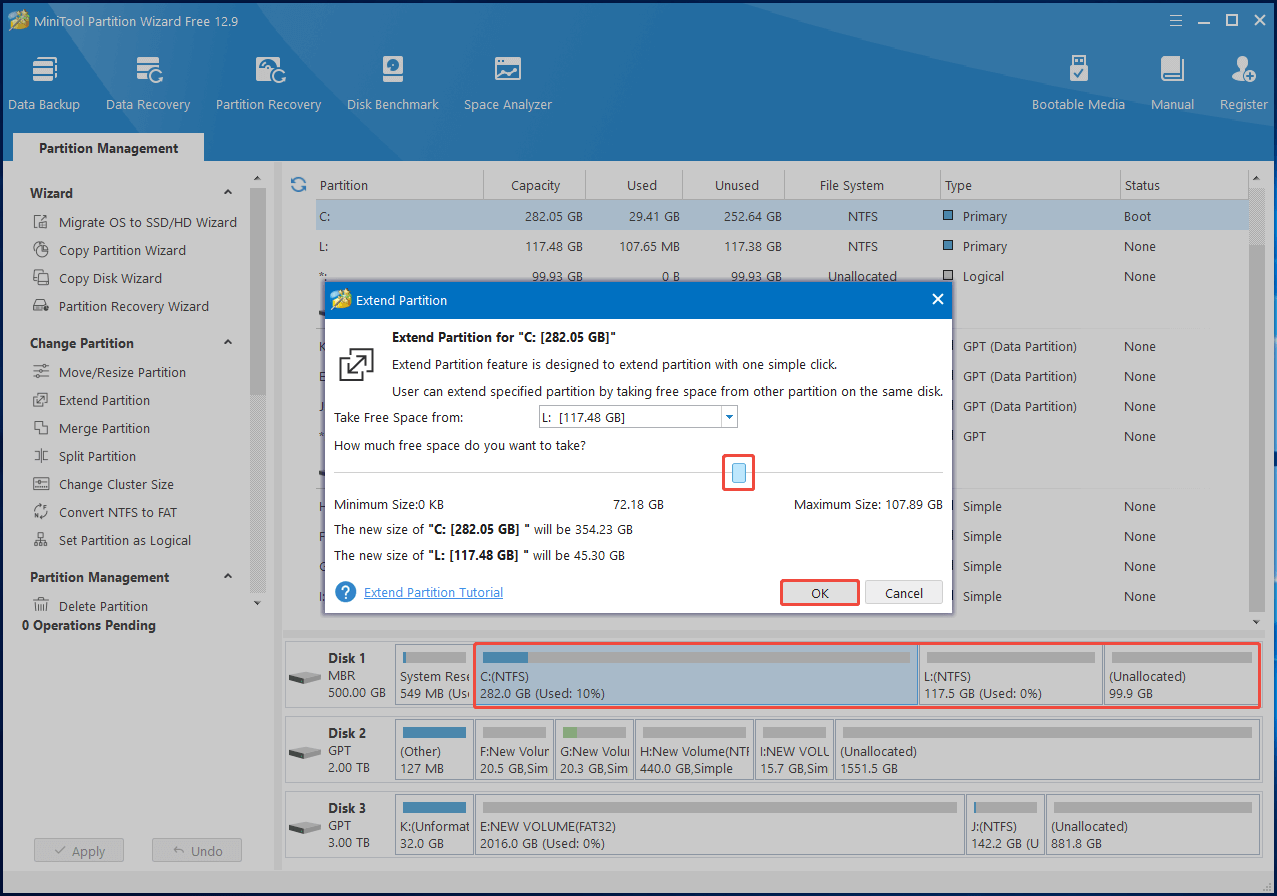Select E:NEW VOLUME(FAT32) block on Disk 3
Screen dimensions: 1277x896
720,825
